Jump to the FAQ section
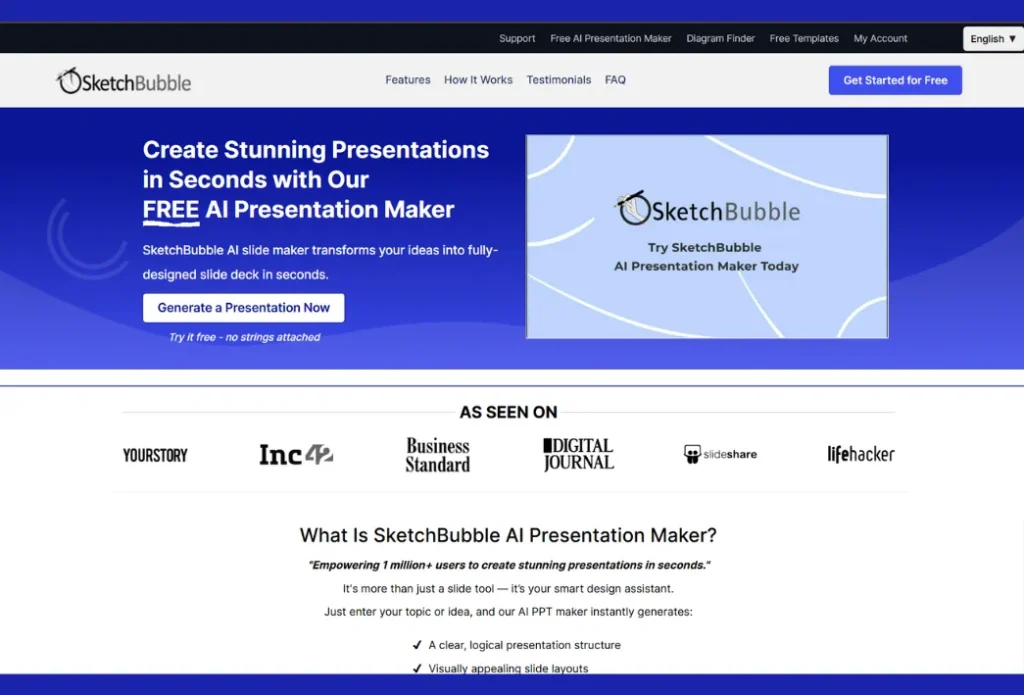Screen dimensions: 1024x695 615,80
